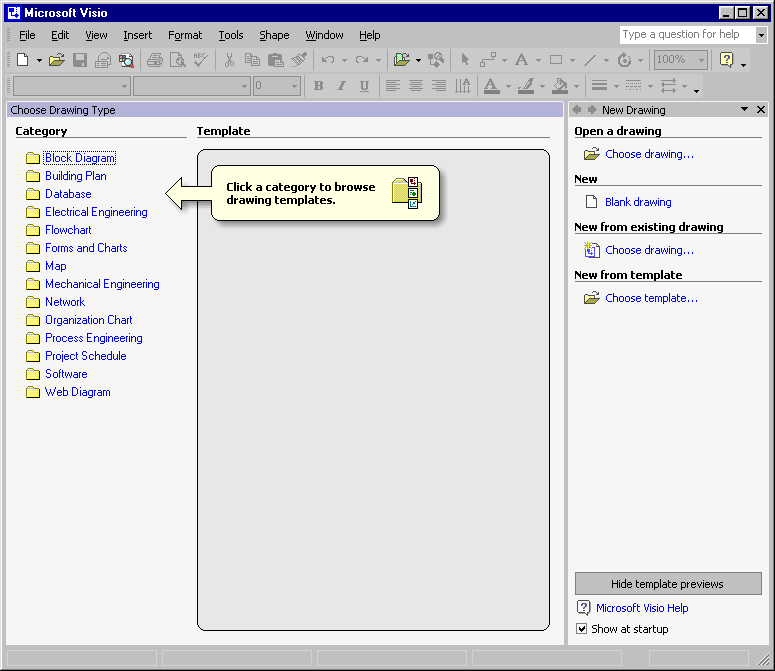The image size is (775, 671).
Task: Click the Print Preview icon
Action: tap(178, 60)
